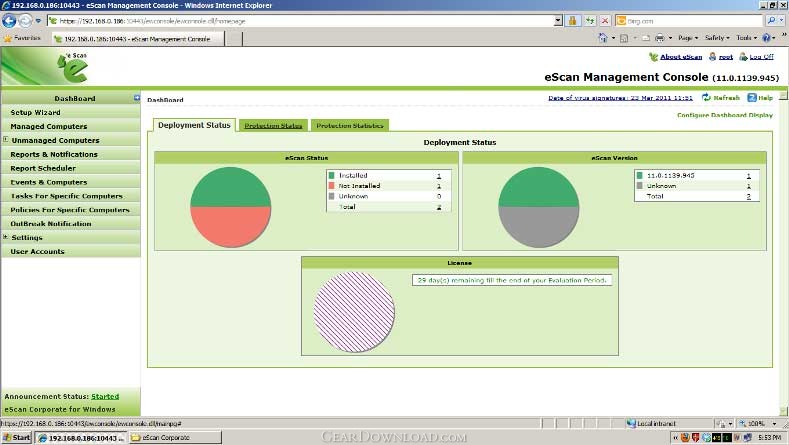Click the browser refresh icon beside address bar
Screen dimensions: 789x445
coord(590,20)
